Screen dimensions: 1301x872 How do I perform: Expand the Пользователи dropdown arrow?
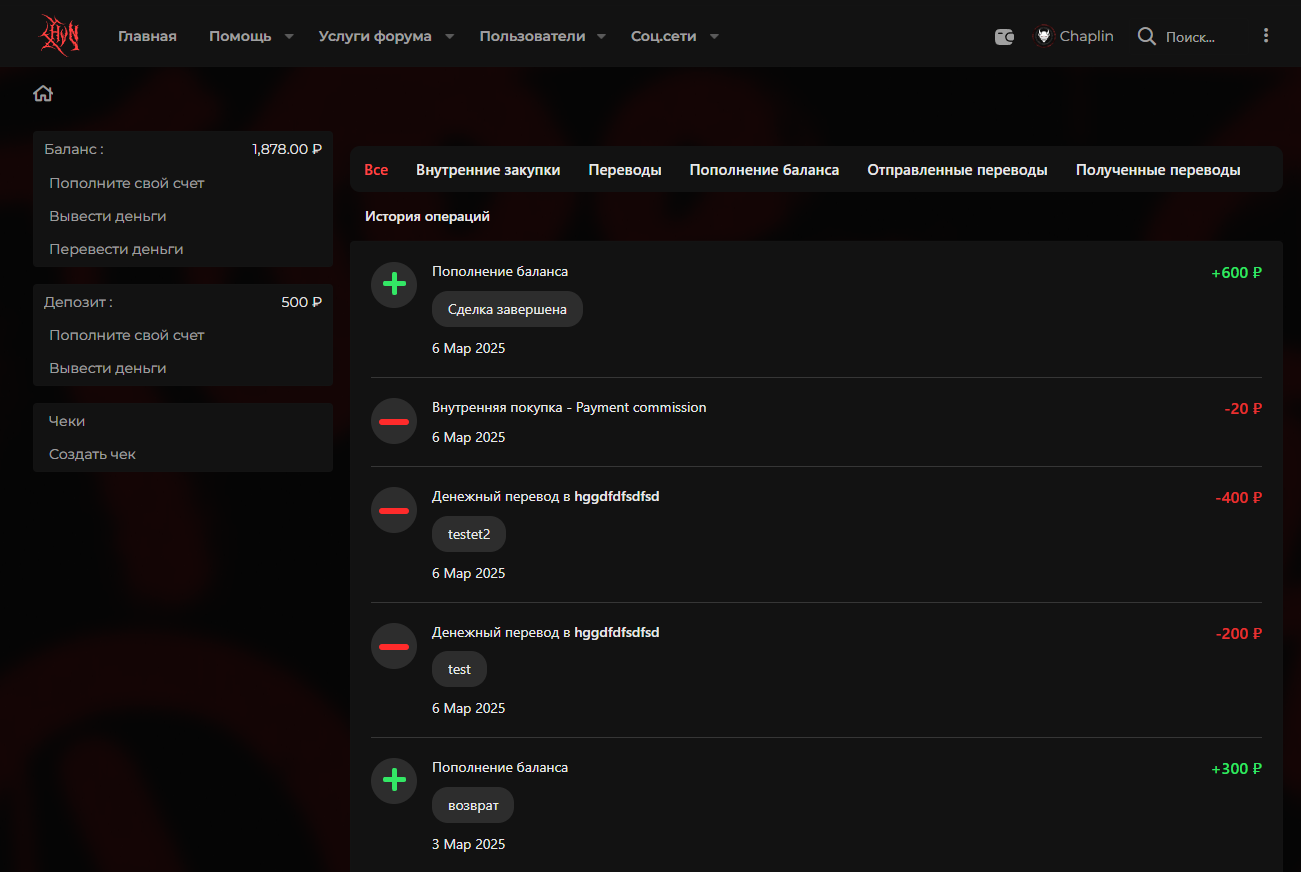pos(601,37)
